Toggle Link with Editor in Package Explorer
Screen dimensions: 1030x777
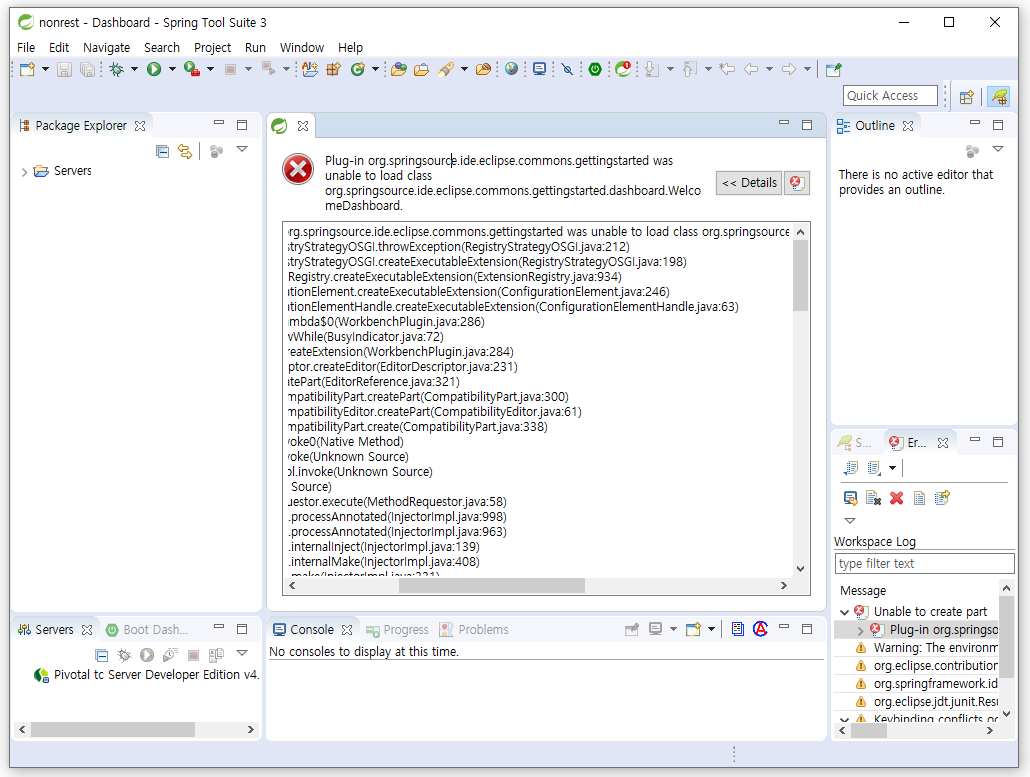click(185, 152)
